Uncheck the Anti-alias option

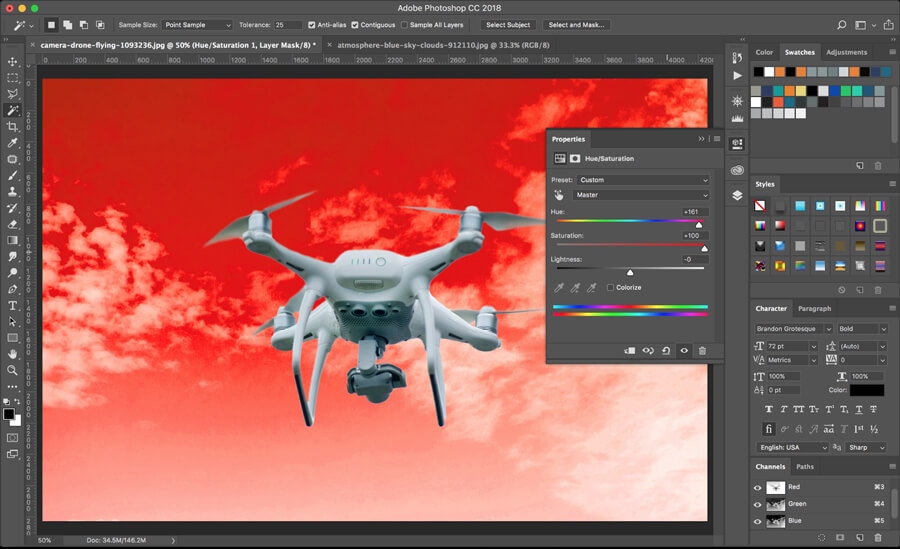(x=312, y=24)
